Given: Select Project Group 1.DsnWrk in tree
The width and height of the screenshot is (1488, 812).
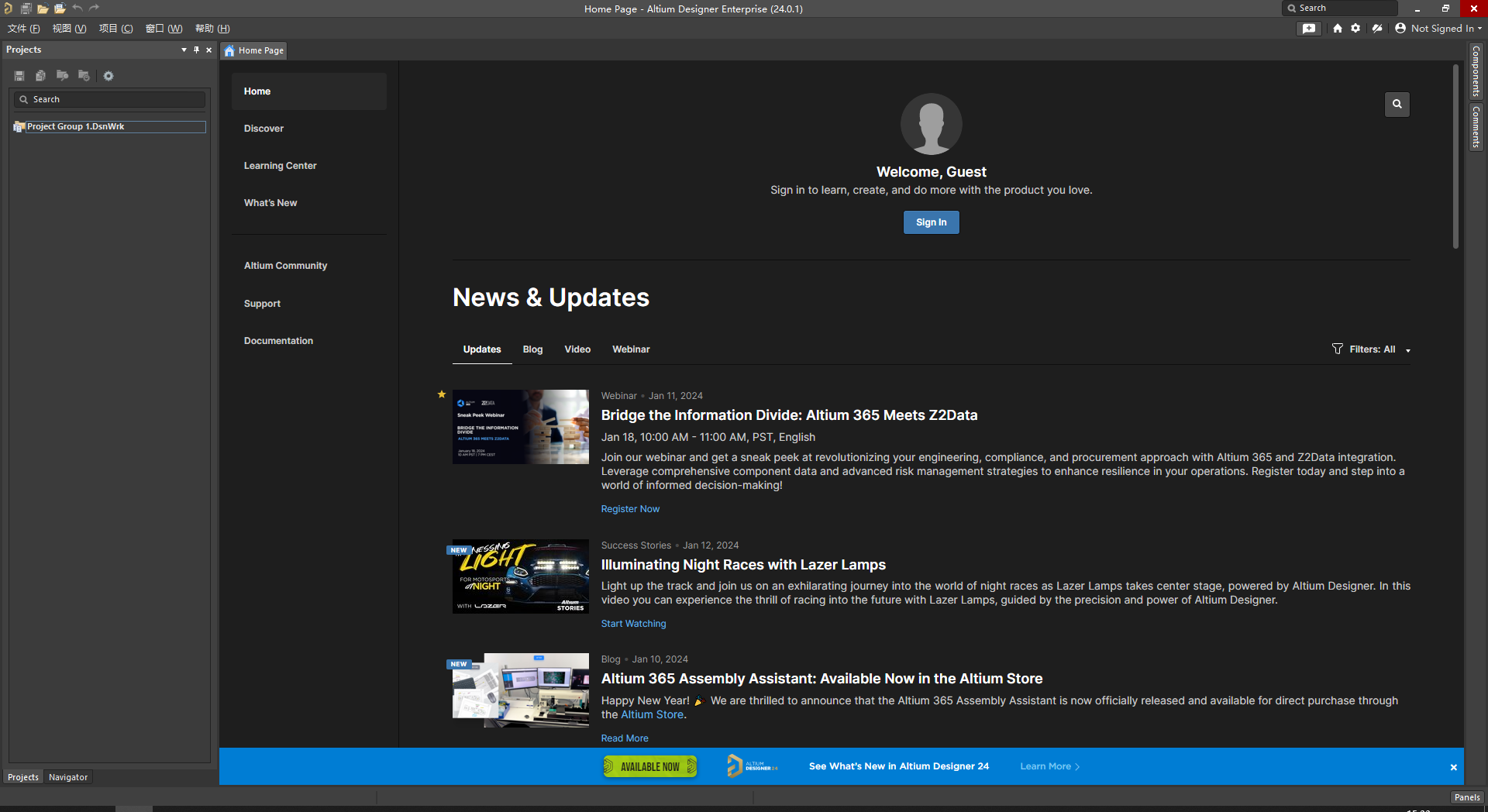Looking at the screenshot, I should tap(76, 126).
